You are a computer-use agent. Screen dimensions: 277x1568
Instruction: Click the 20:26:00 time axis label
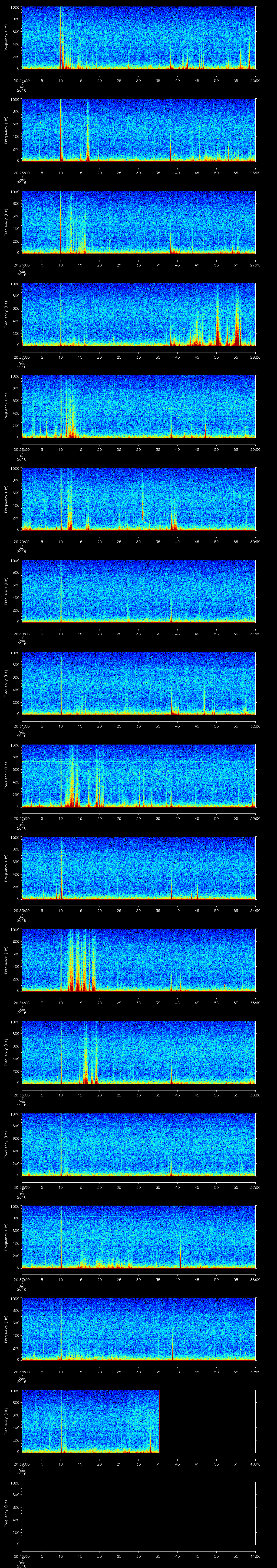coord(21,265)
